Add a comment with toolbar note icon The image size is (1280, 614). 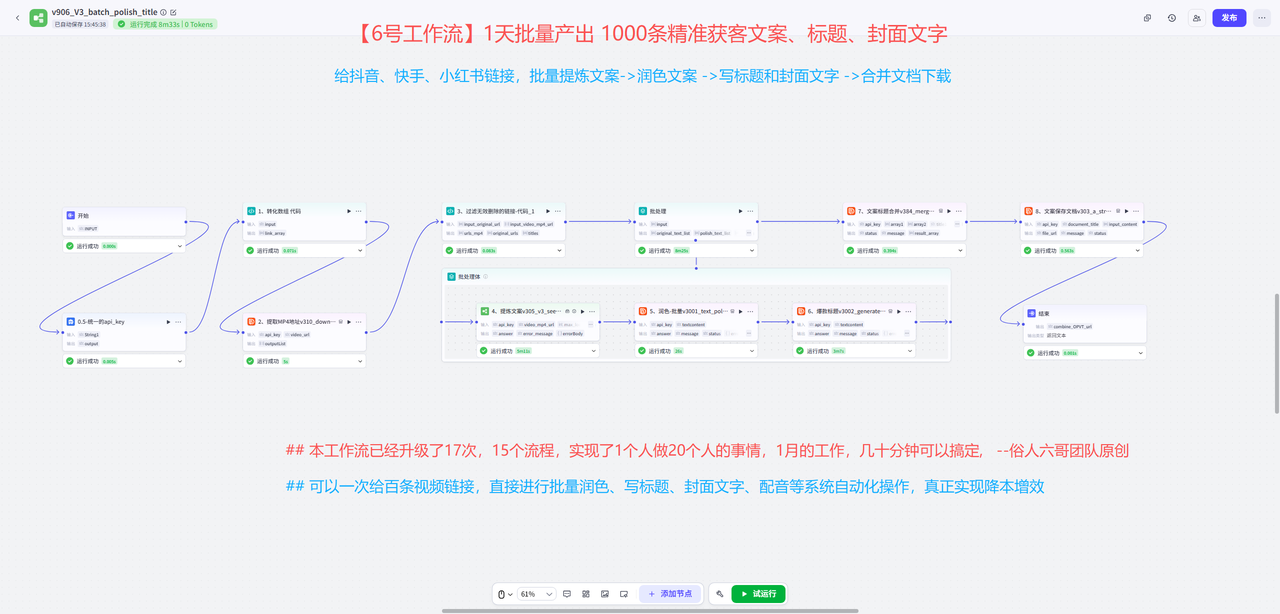click(x=567, y=594)
